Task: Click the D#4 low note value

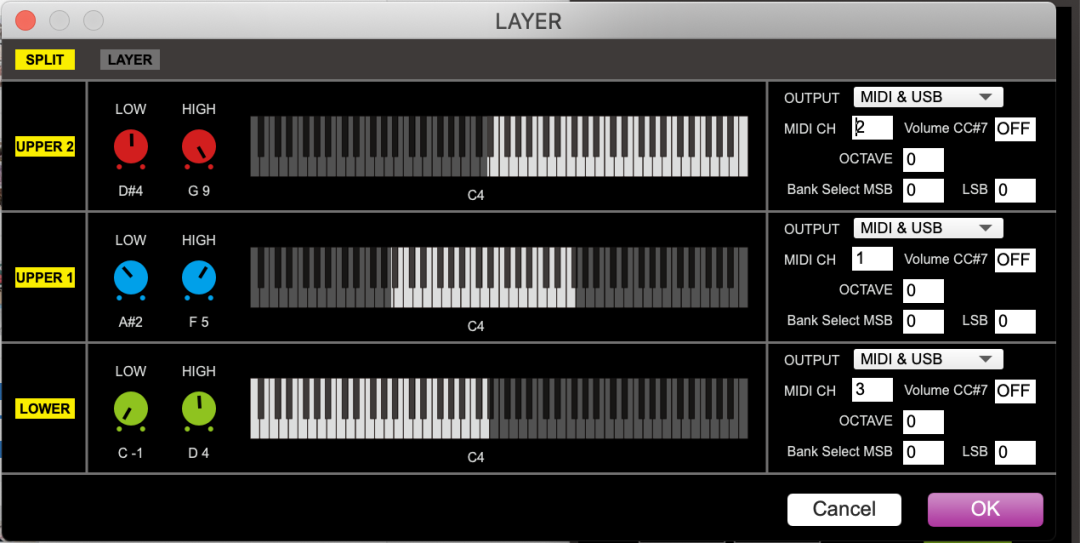Action: tap(130, 191)
